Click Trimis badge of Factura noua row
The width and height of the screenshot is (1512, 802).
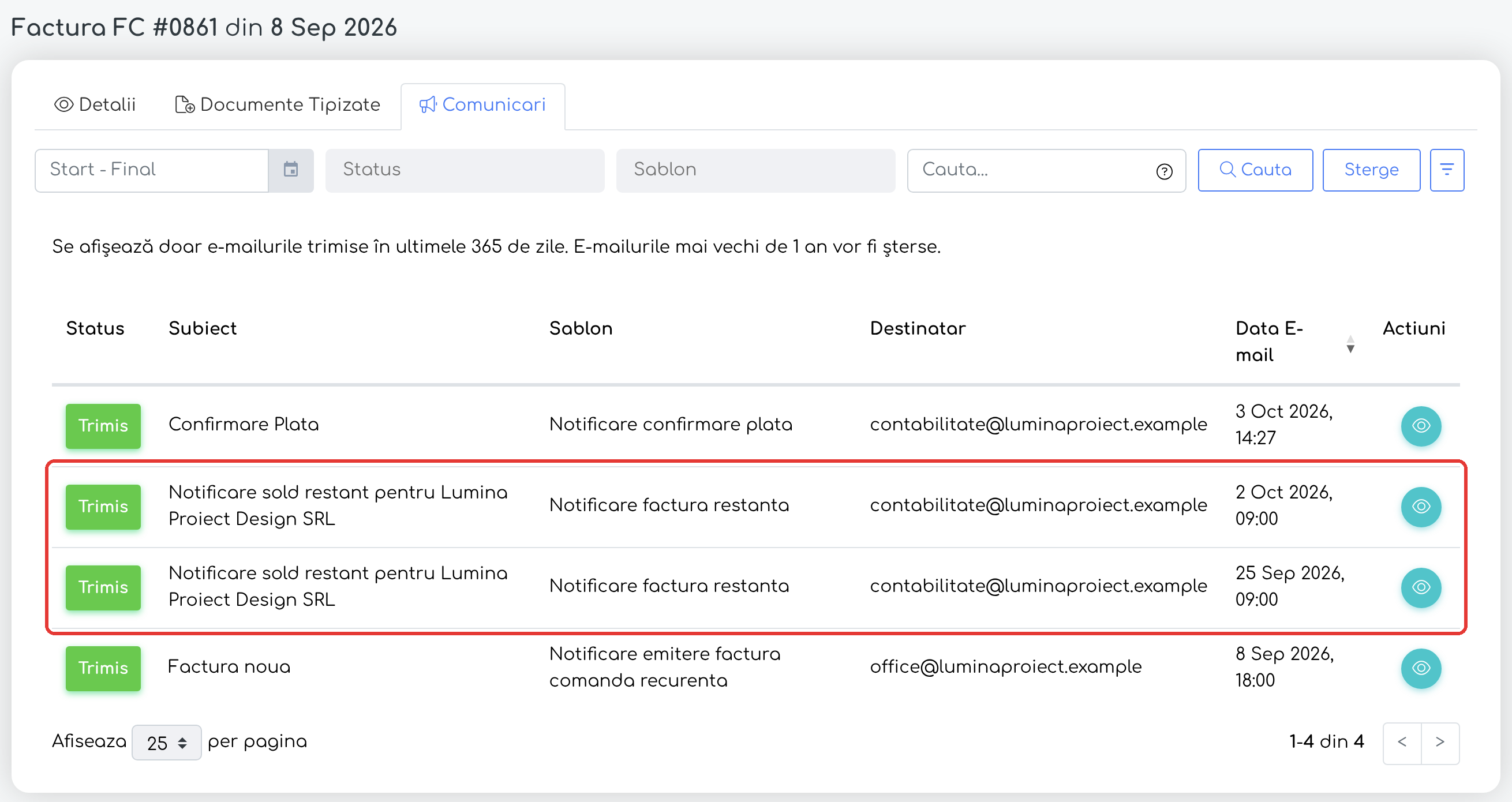point(103,668)
